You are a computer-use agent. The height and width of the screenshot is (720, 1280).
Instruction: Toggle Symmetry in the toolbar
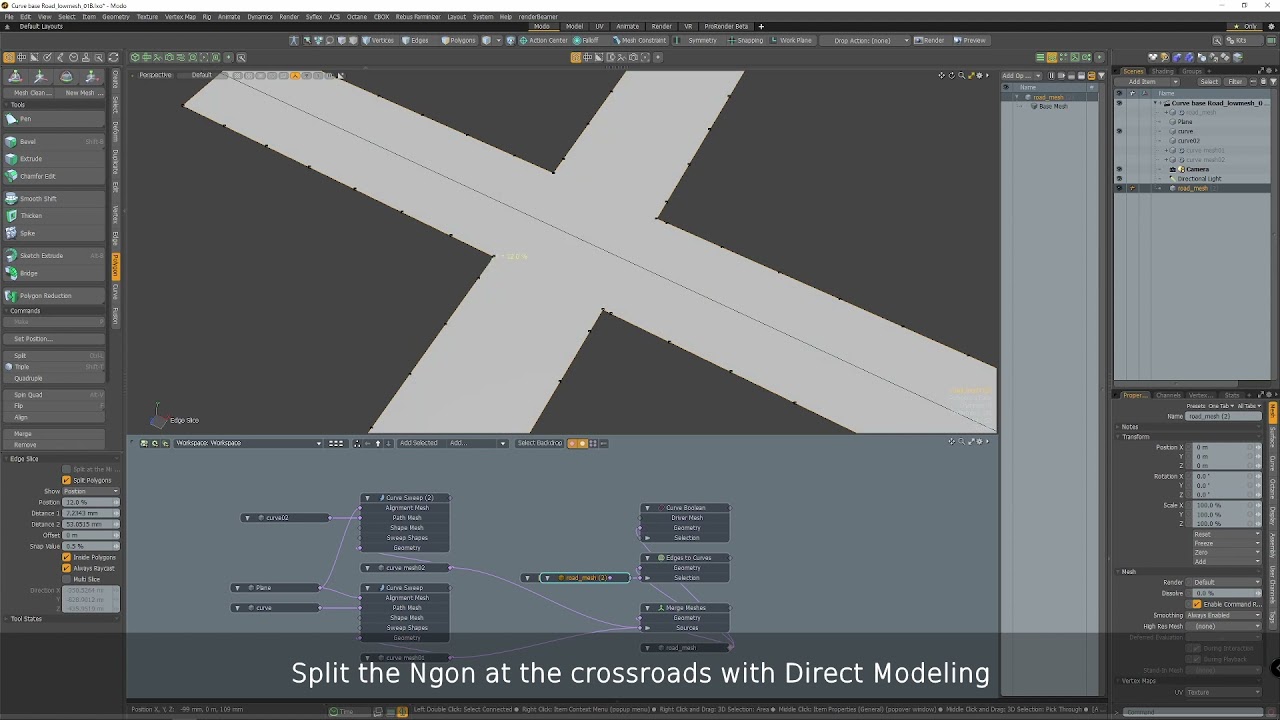point(698,40)
